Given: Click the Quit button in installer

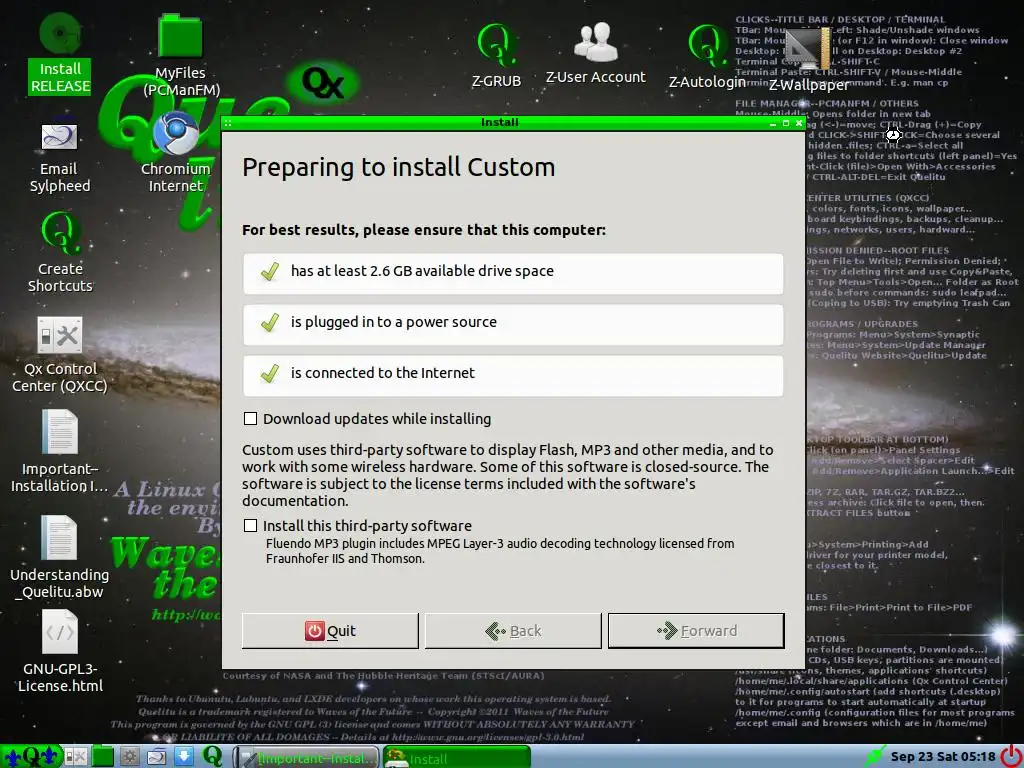Looking at the screenshot, I should click(x=330, y=631).
